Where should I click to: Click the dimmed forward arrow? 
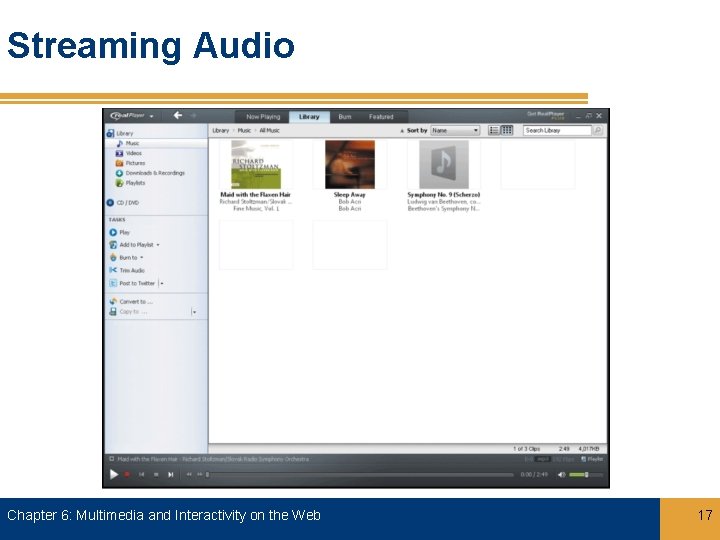[193, 116]
